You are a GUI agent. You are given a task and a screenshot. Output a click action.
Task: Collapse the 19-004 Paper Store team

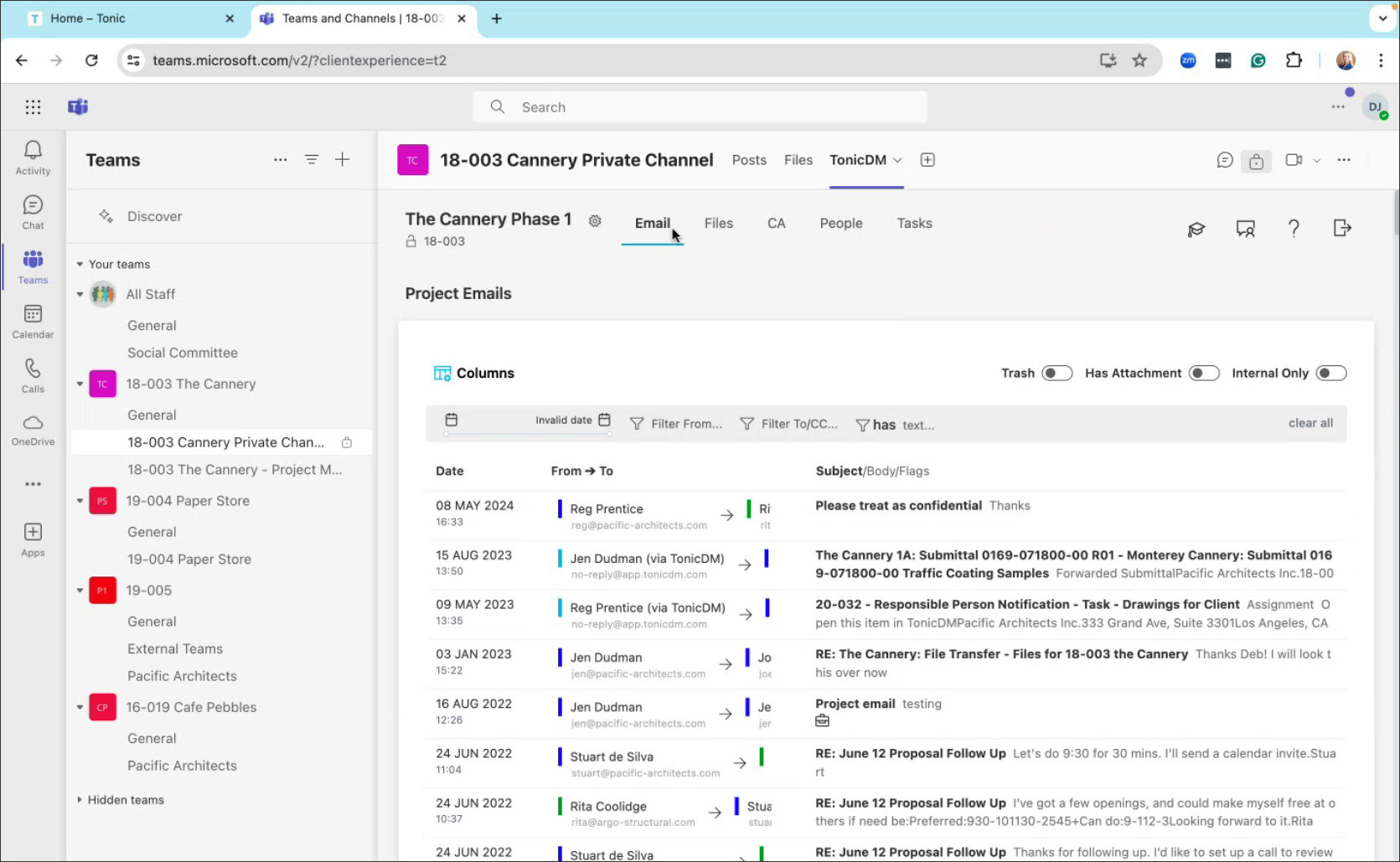[80, 501]
